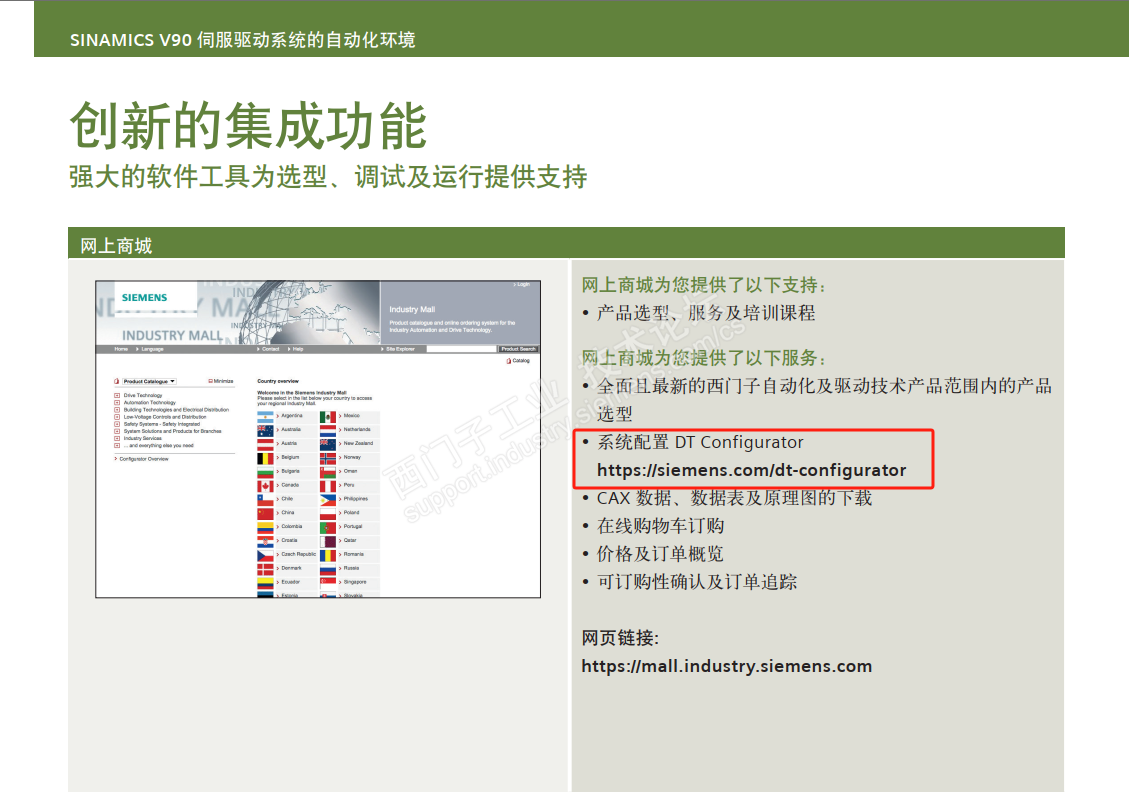Click '产品选型、服务及培训课程' bullet
1129x807 pixels.
(x=706, y=313)
